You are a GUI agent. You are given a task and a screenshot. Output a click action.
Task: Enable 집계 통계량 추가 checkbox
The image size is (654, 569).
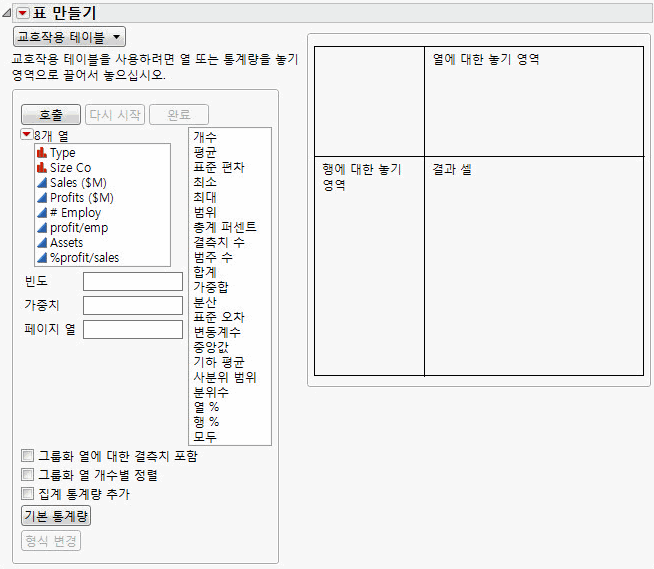[x=28, y=494]
